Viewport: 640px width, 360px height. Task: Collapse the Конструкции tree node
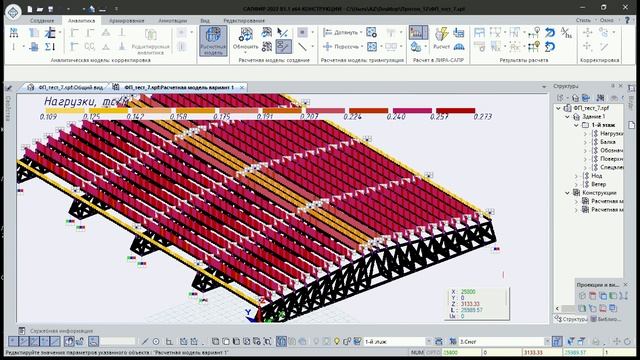[567, 193]
